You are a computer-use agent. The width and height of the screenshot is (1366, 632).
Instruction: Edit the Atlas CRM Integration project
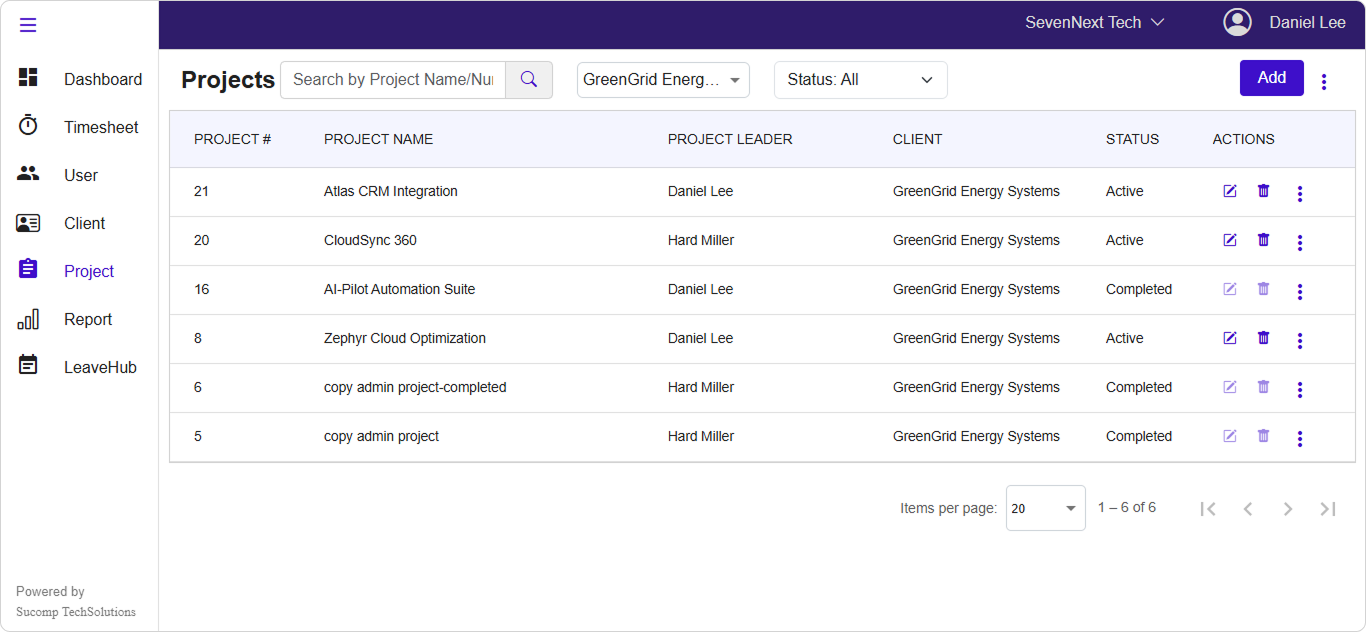1230,191
